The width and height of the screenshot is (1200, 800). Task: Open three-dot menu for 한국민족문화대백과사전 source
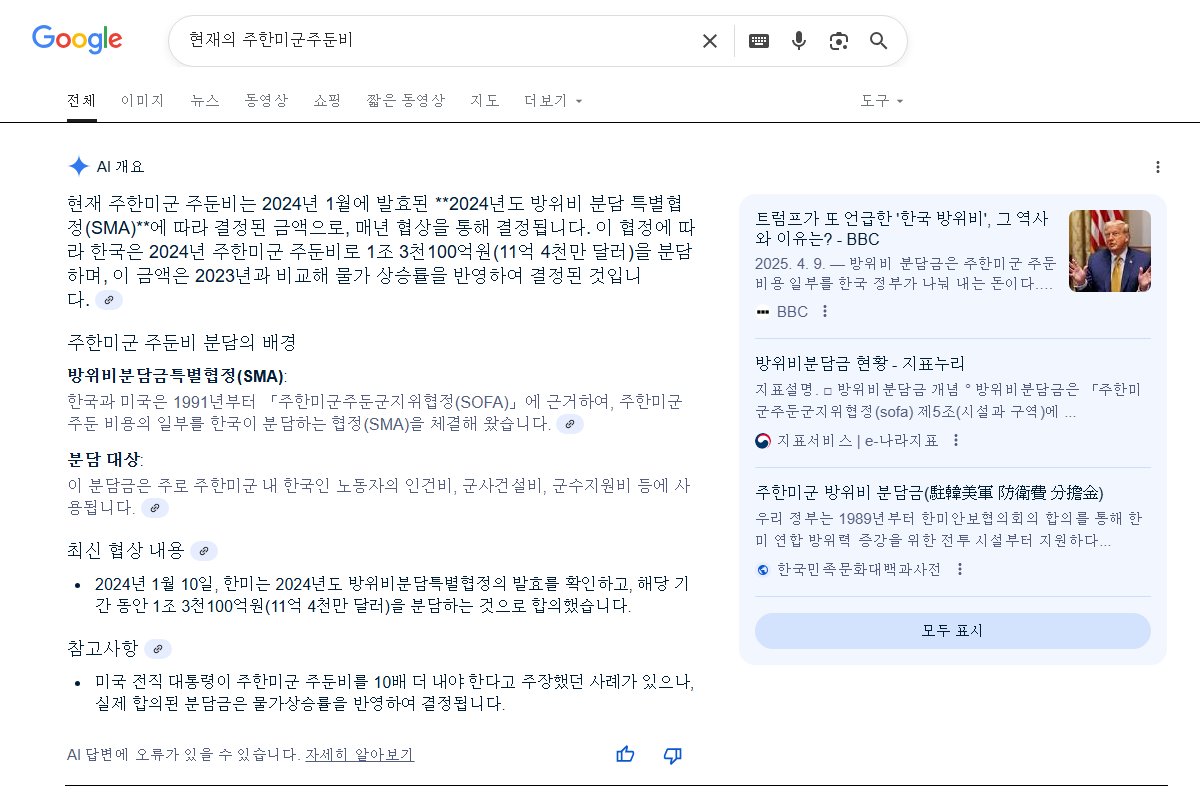[960, 569]
